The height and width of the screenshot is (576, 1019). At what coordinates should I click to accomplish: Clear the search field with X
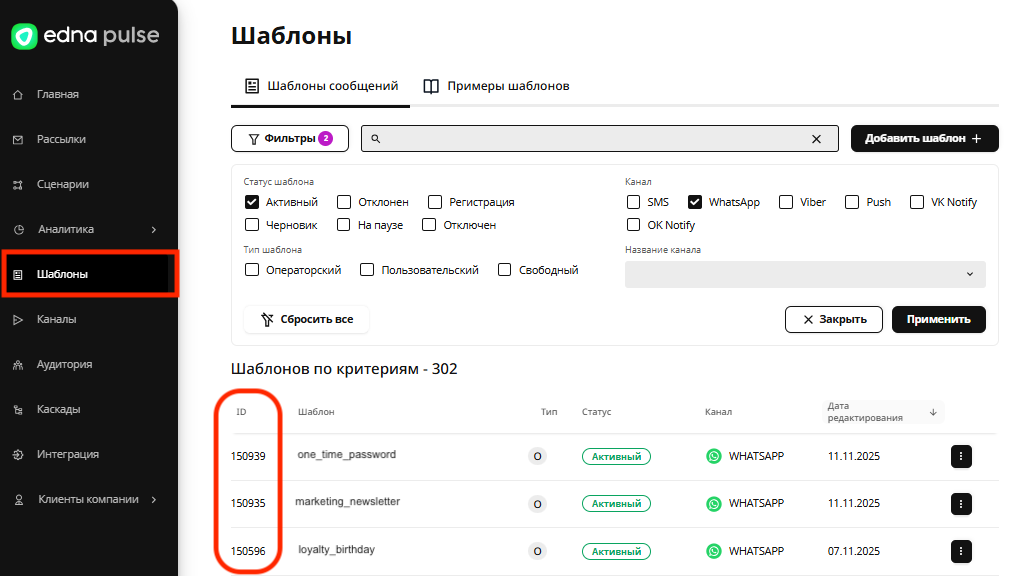coord(816,139)
